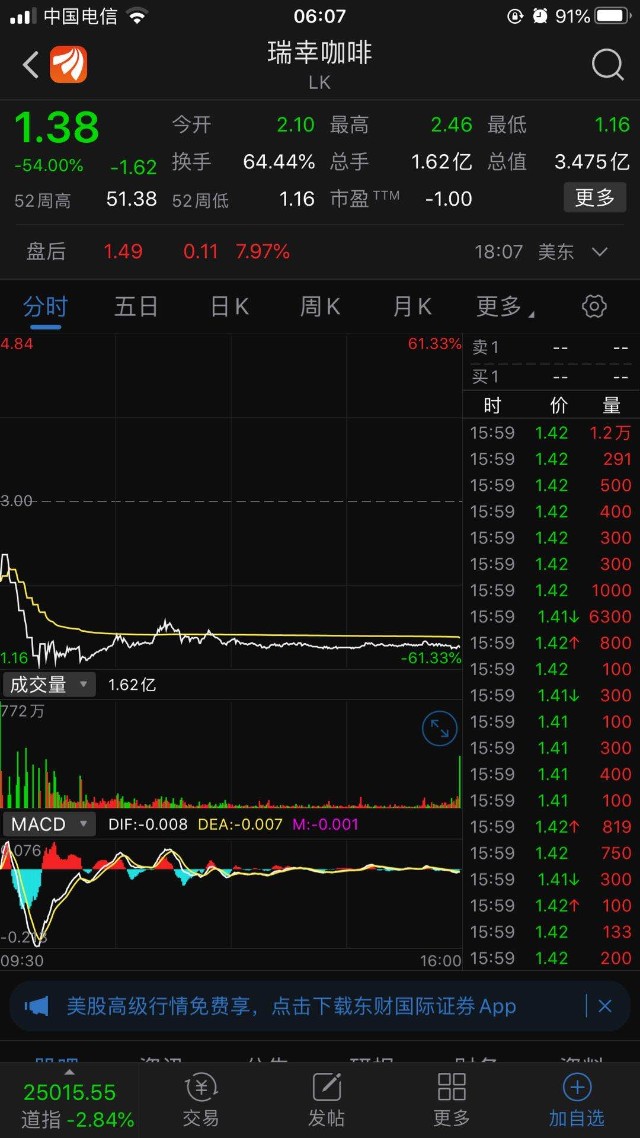Tap the megaphone icon in banner
Image resolution: width=640 pixels, height=1138 pixels.
[x=36, y=1006]
